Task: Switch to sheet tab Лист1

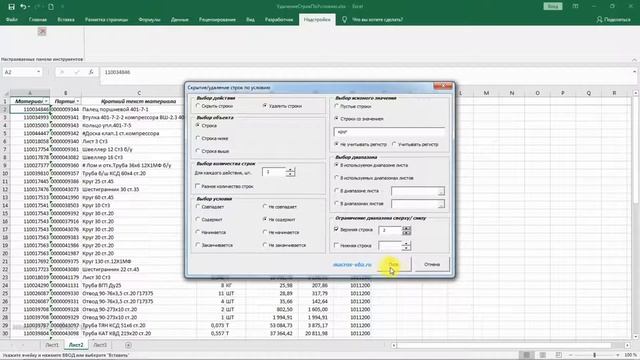Action: tap(52, 345)
